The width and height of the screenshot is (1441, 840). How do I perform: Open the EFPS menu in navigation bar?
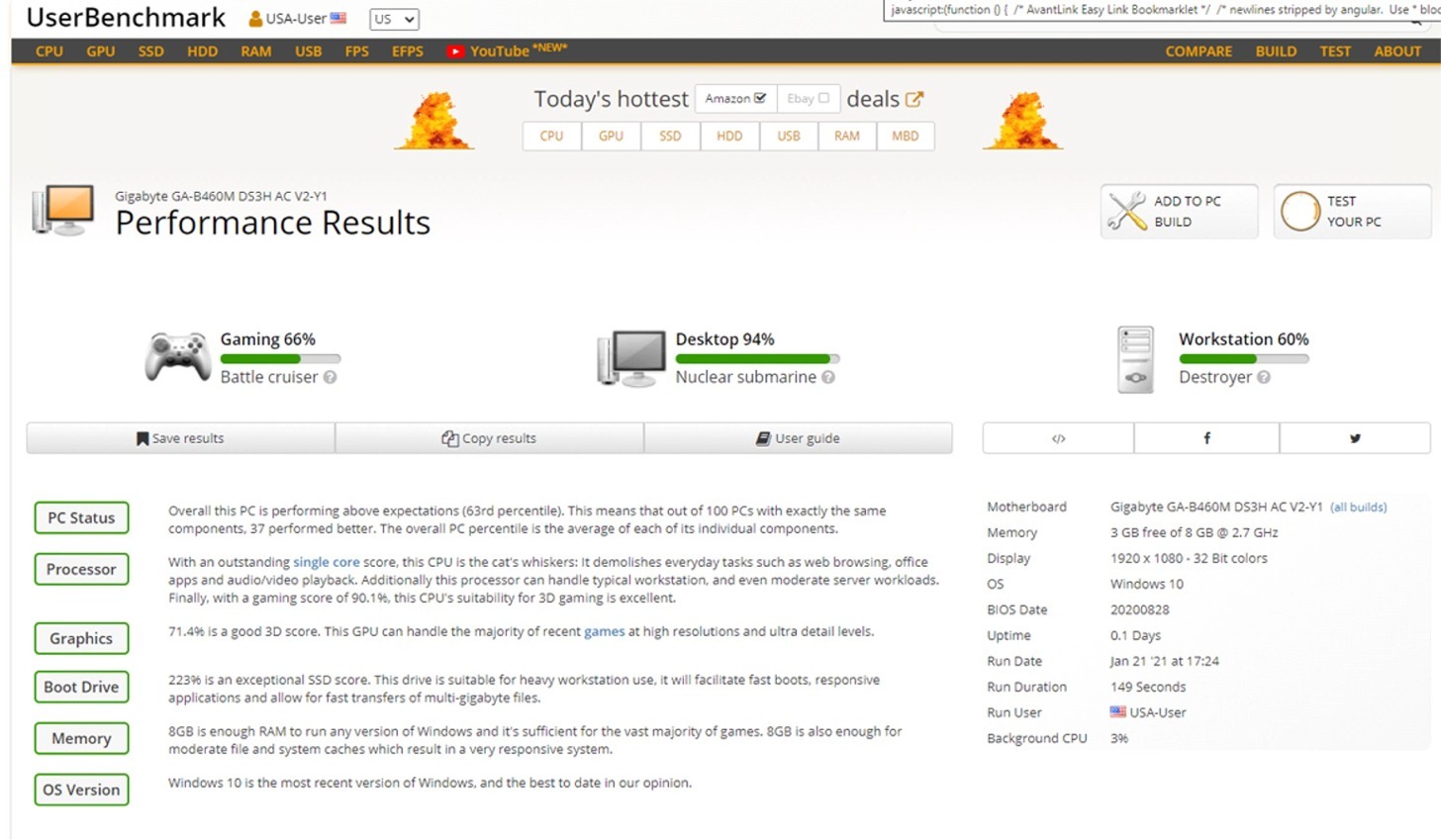pos(408,51)
